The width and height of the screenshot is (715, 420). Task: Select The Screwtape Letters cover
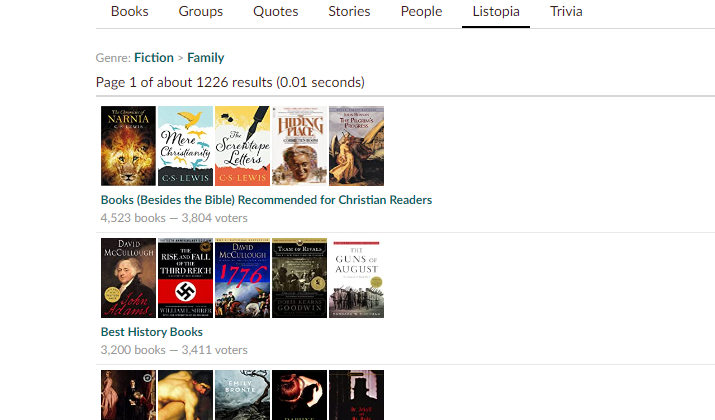point(242,146)
